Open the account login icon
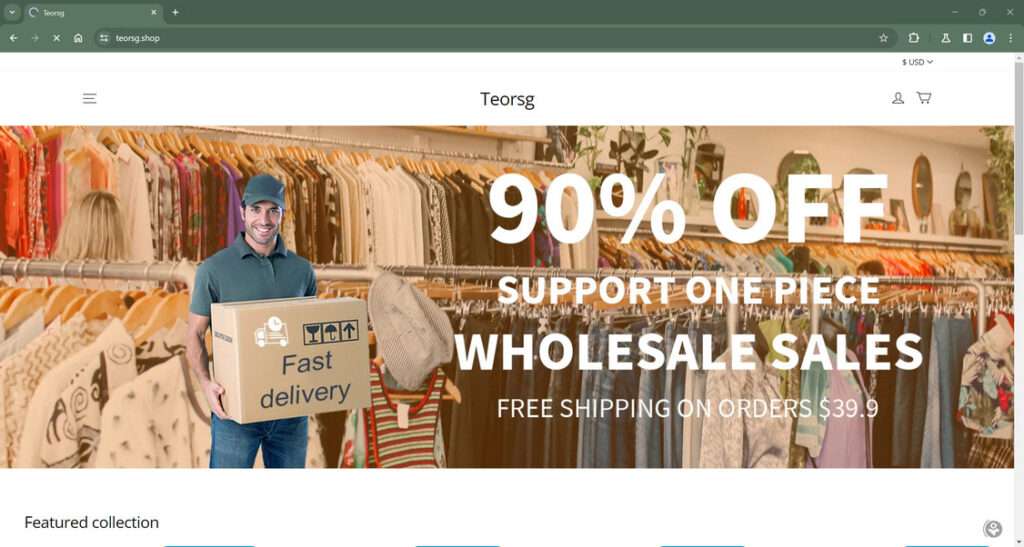This screenshot has height=547, width=1024. point(898,98)
